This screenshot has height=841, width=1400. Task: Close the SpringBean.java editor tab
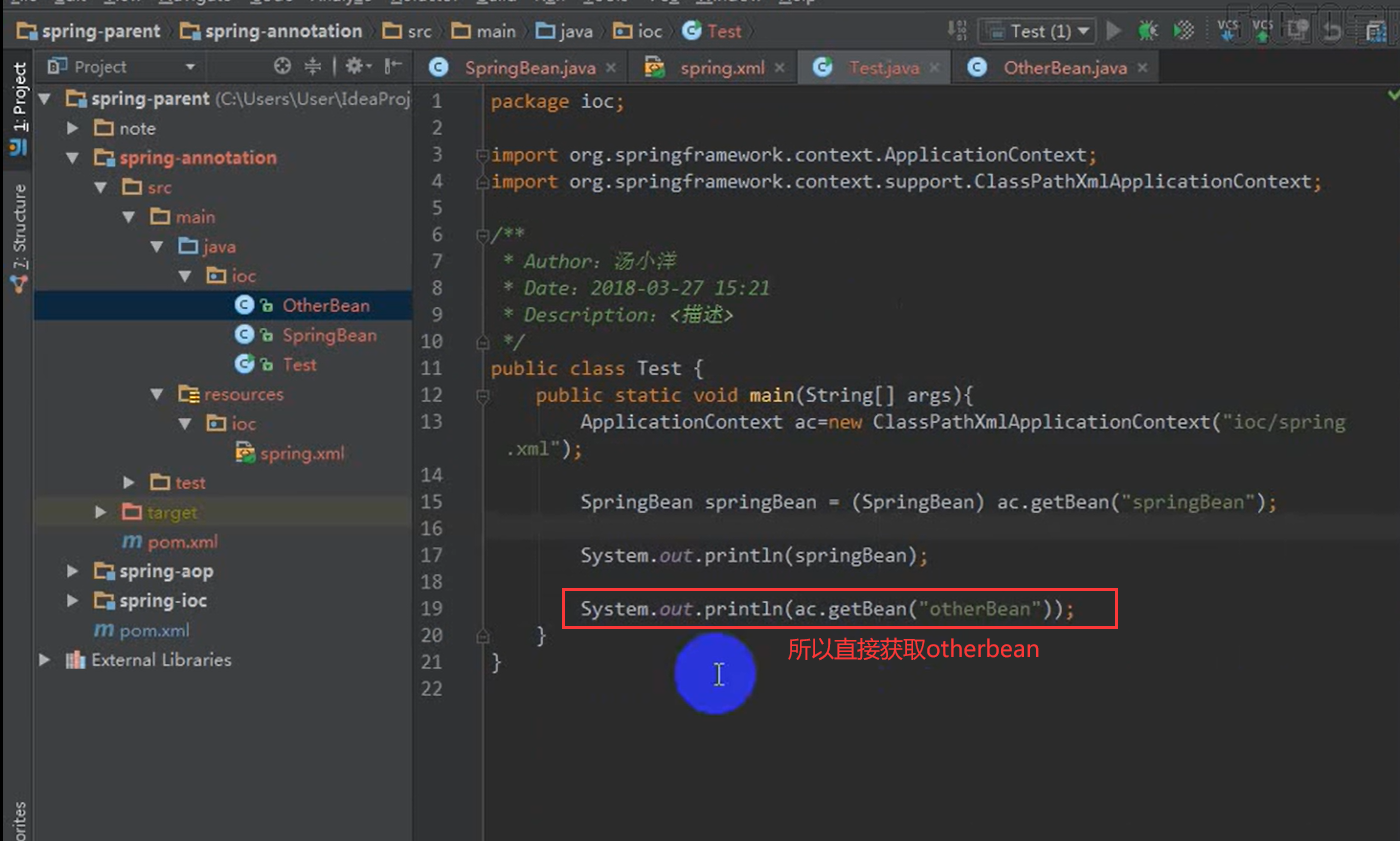pos(610,68)
